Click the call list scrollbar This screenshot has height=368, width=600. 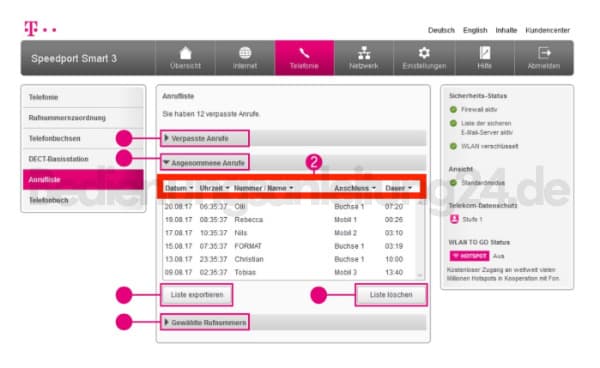pos(420,239)
